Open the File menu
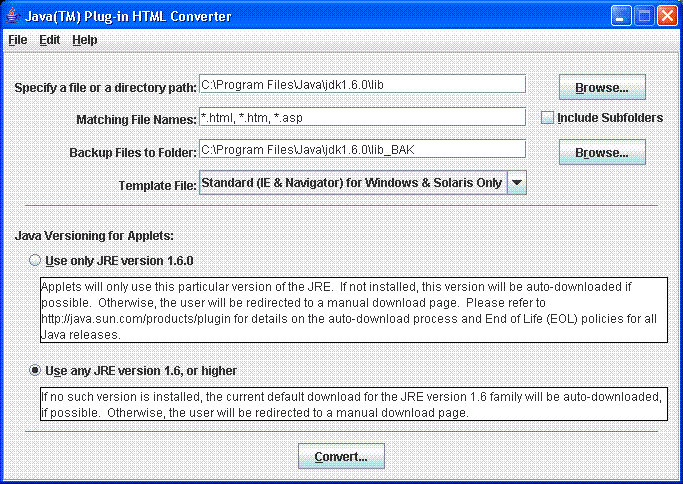683x484 pixels. (18, 40)
